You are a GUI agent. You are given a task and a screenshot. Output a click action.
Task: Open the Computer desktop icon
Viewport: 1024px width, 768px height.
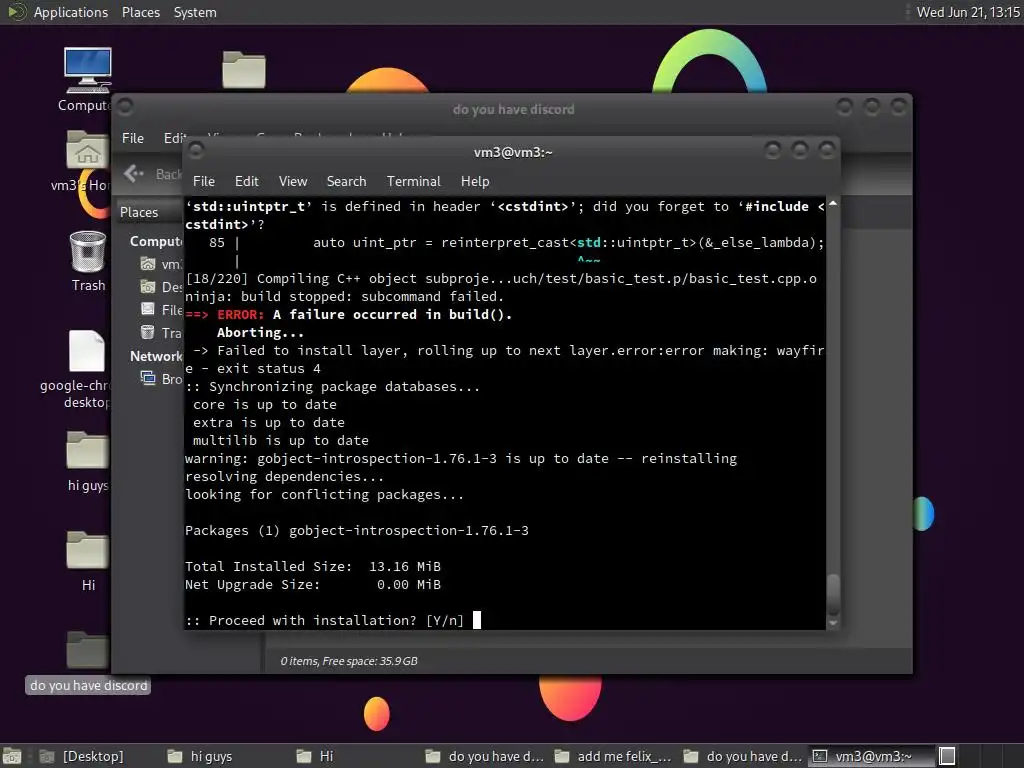point(88,71)
